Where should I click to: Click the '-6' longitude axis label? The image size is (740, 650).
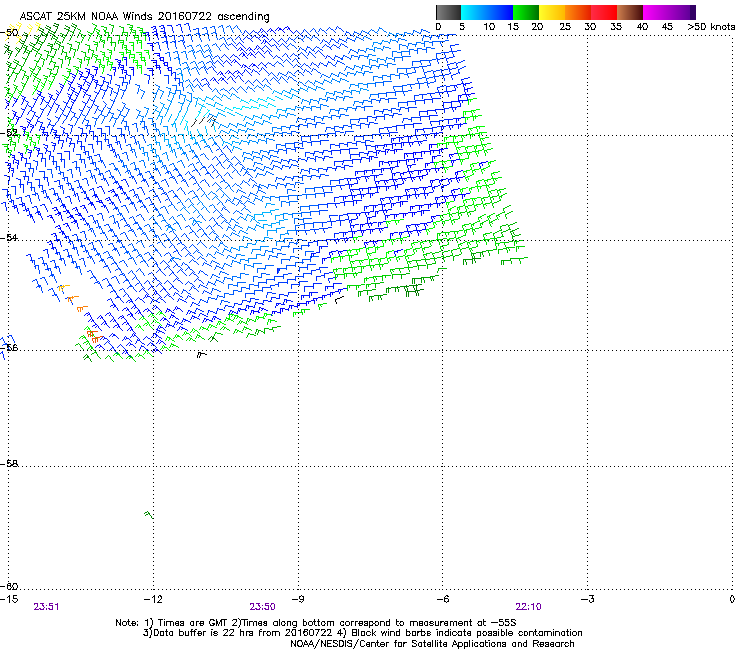coord(442,599)
